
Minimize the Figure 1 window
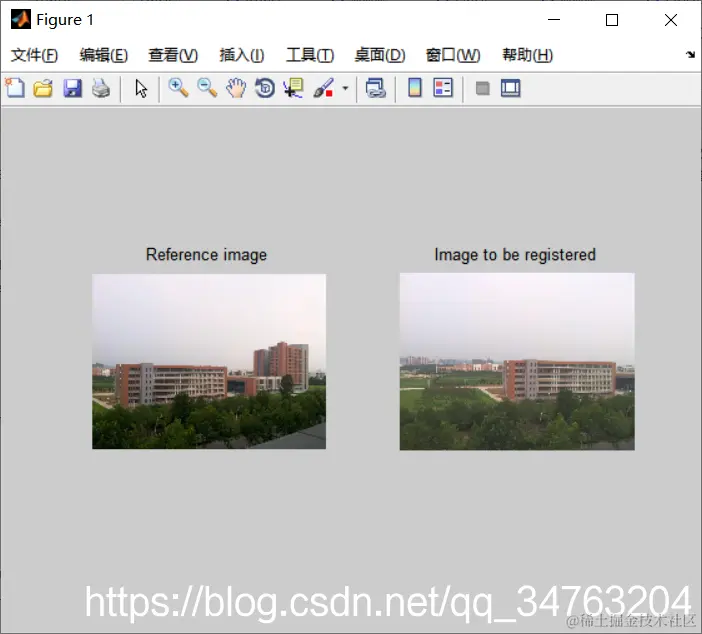point(554,20)
